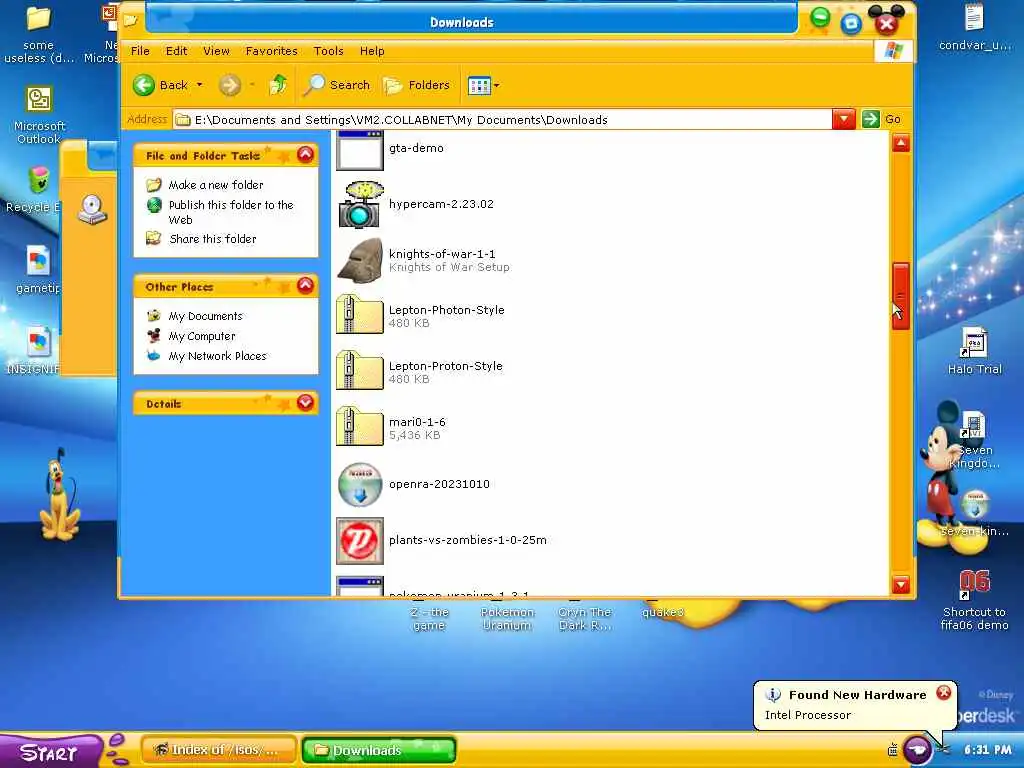Image resolution: width=1024 pixels, height=768 pixels.
Task: Toggle the Folders pane
Action: click(417, 85)
